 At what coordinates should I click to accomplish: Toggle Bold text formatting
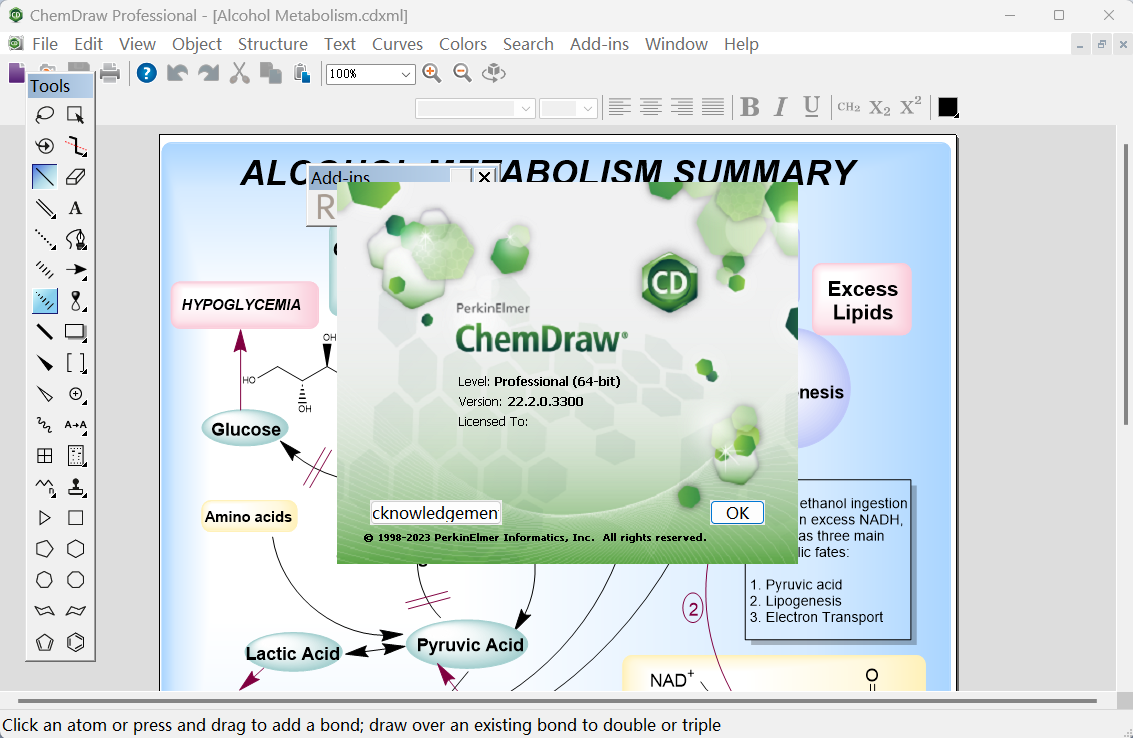click(x=750, y=107)
